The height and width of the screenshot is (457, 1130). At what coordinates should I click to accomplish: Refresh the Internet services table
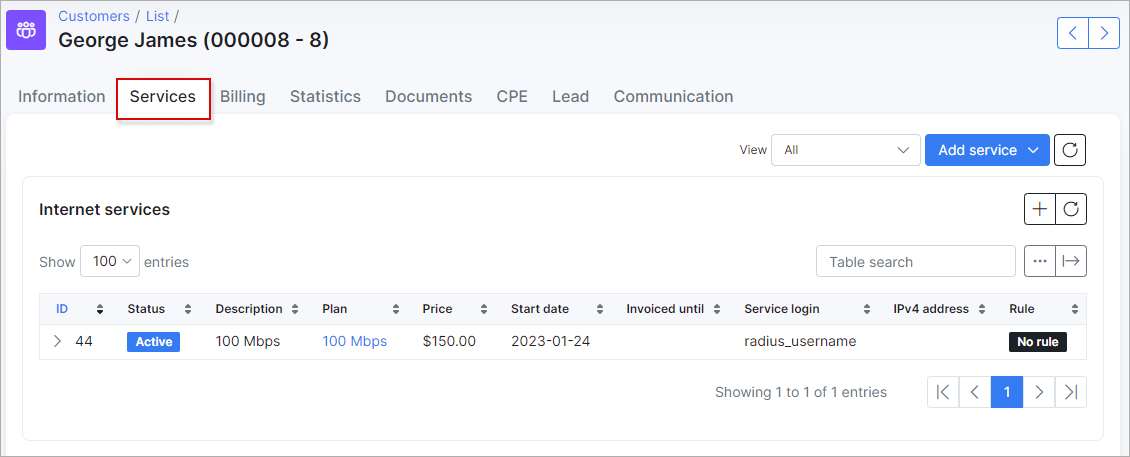1072,209
